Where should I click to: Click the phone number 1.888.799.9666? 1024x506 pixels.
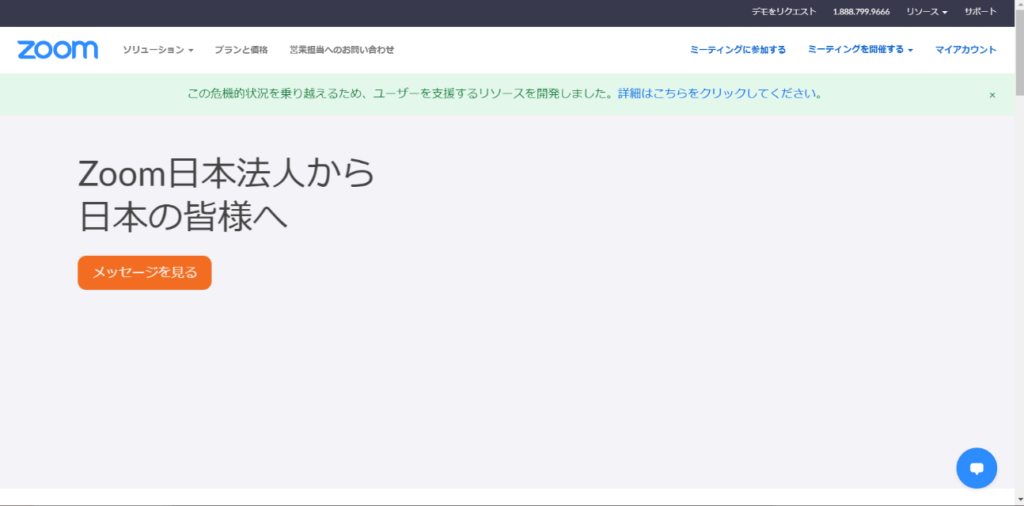coord(861,12)
